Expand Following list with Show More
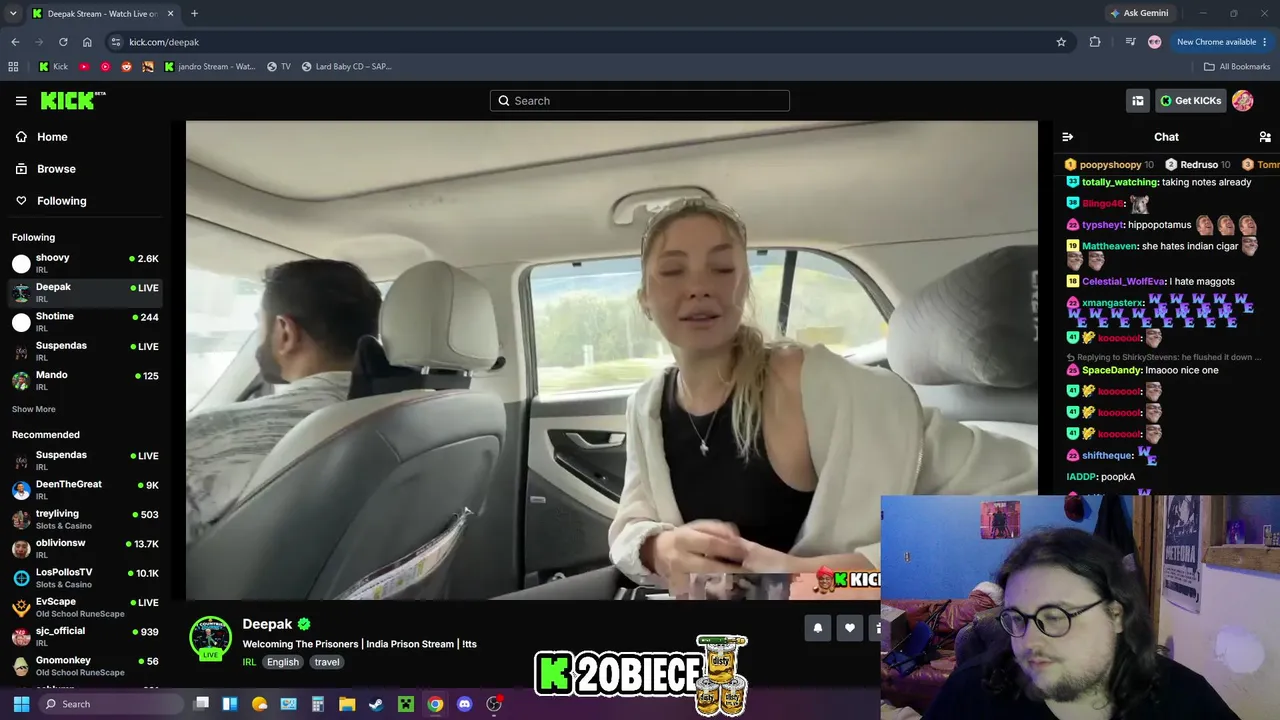Image resolution: width=1280 pixels, height=720 pixels. point(34,409)
